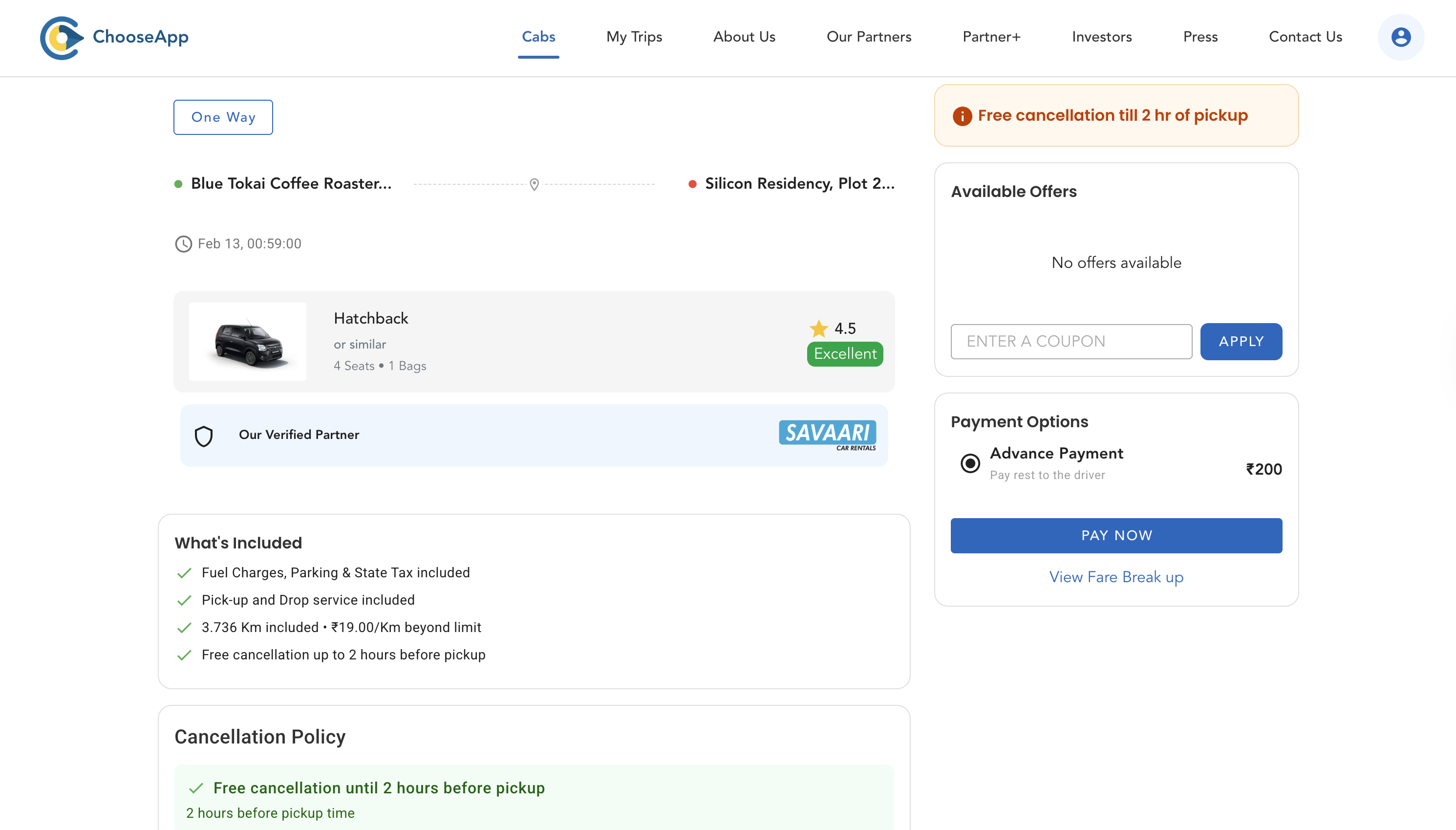
Task: Click the coupon code entry field
Action: [1071, 341]
